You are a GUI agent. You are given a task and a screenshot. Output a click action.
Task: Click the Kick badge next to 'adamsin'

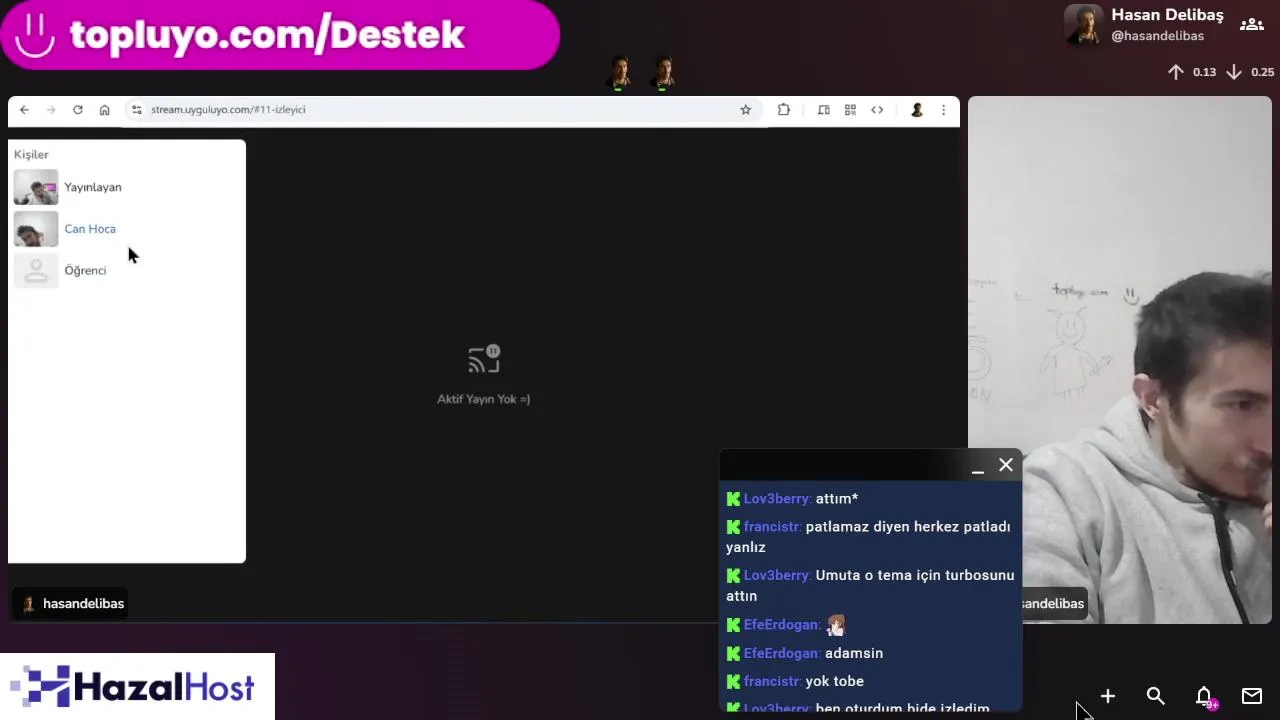733,653
